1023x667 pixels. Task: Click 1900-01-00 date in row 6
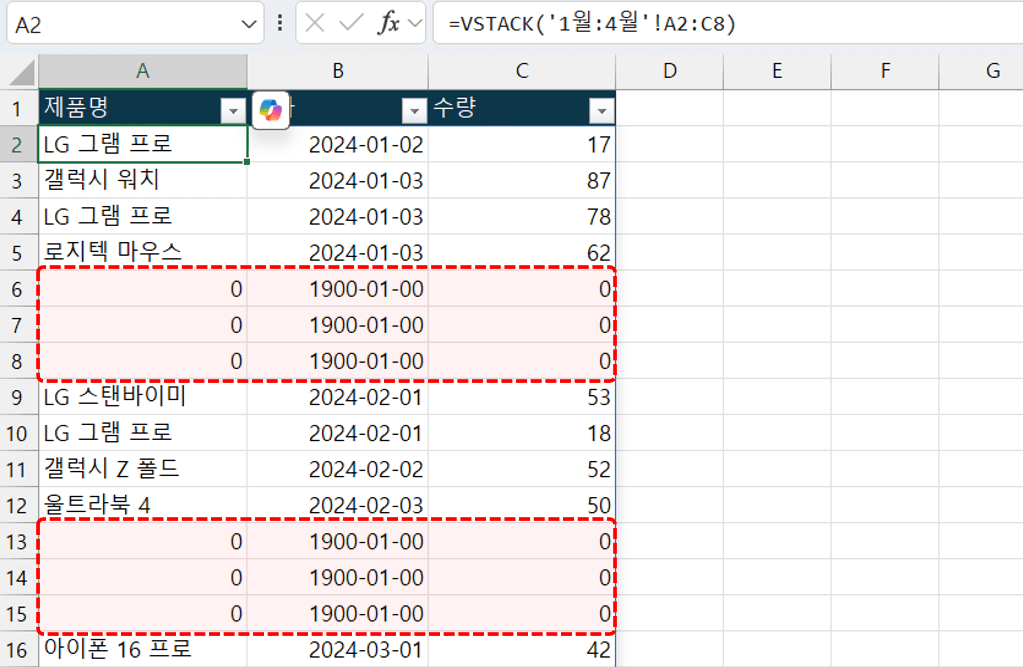pos(337,289)
